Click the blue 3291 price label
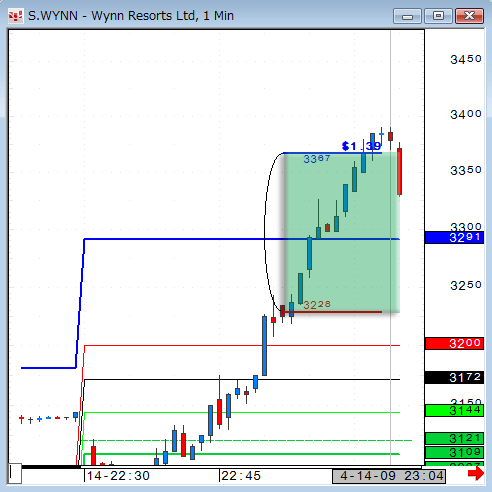 [x=454, y=238]
